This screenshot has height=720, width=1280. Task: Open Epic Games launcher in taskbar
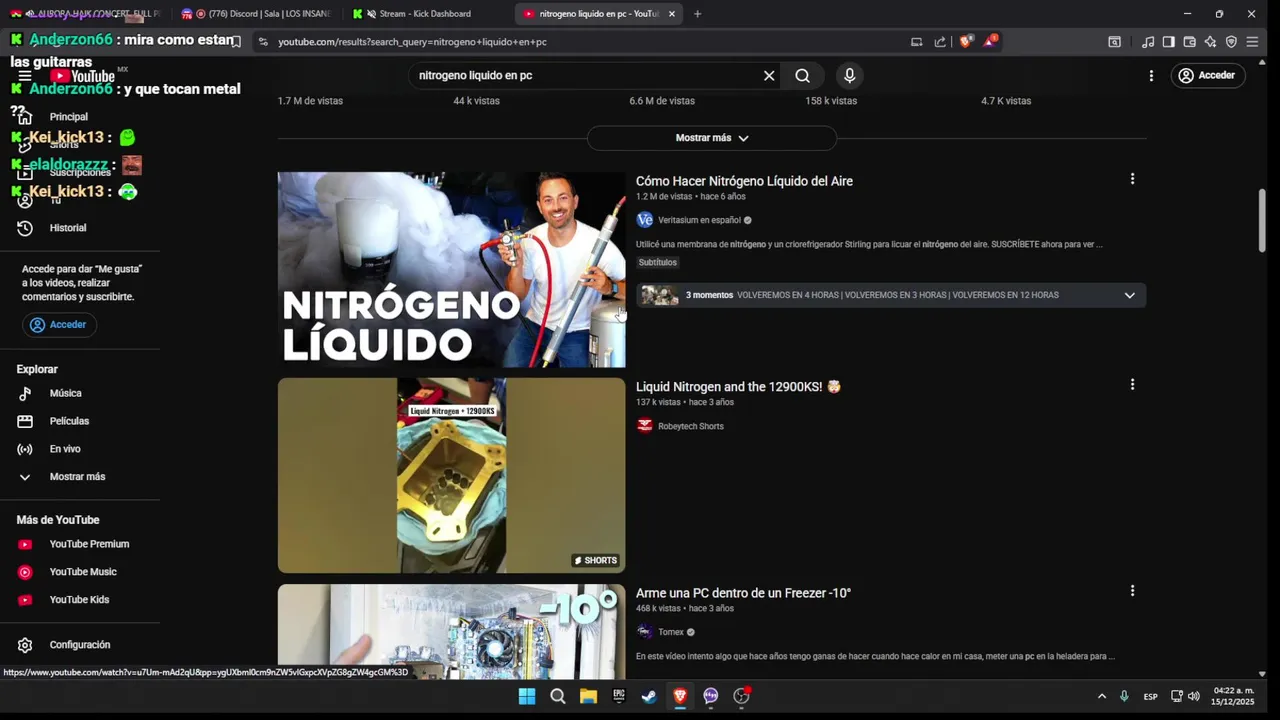[619, 696]
